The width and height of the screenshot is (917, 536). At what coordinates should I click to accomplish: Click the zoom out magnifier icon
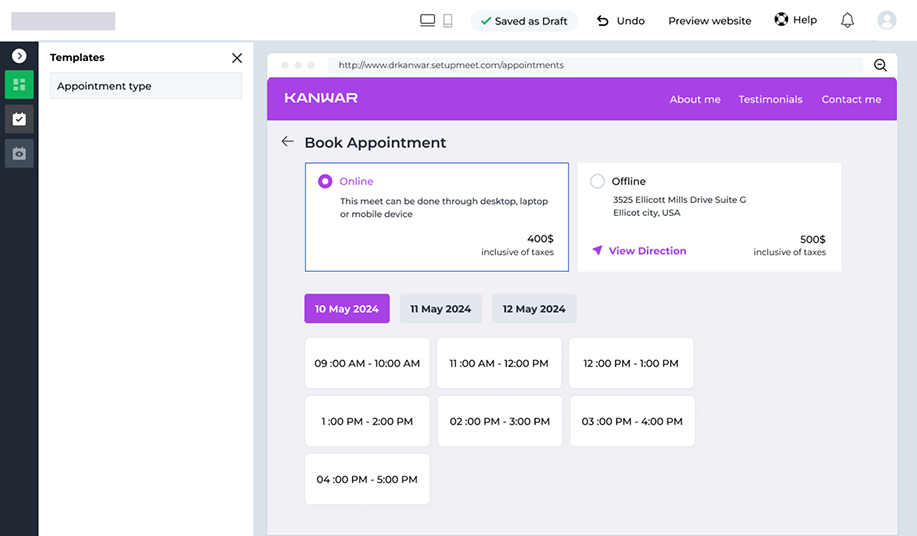(x=880, y=65)
